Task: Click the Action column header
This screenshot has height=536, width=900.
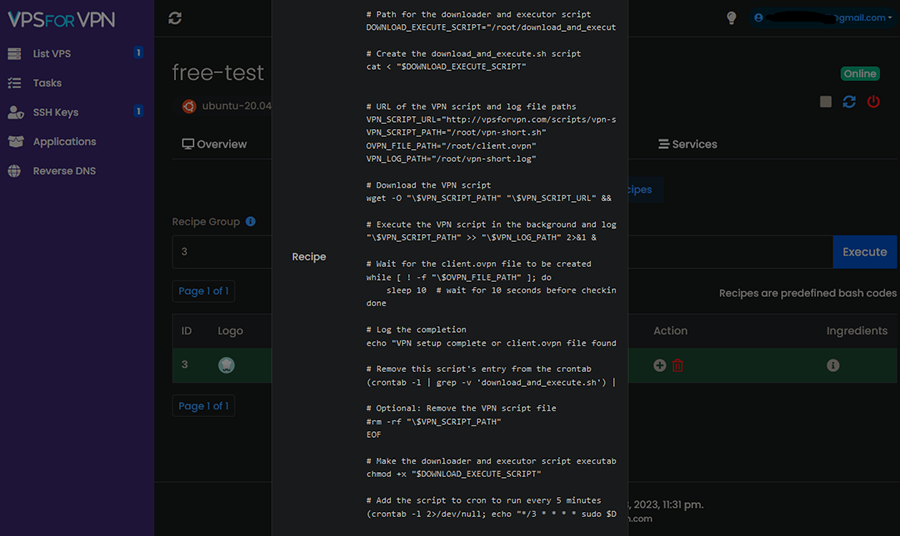Action: pyautogui.click(x=670, y=331)
